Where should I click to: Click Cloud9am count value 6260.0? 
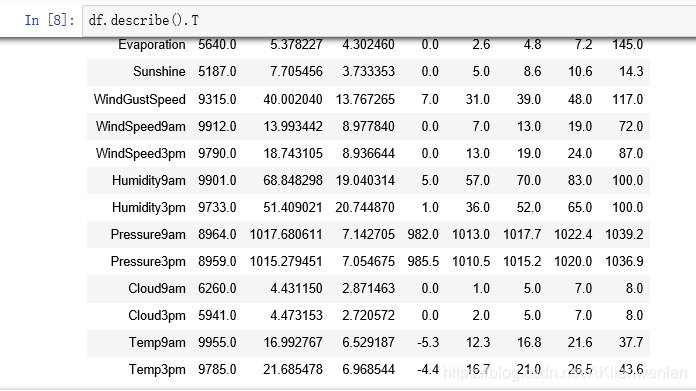pyautogui.click(x=217, y=288)
